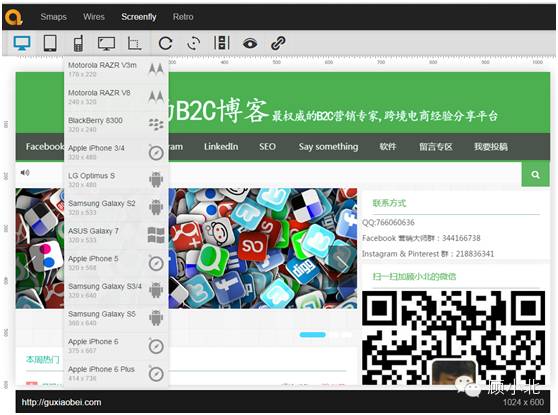
Task: Pick BlackBerry 8300 in the device list
Action: point(116,125)
